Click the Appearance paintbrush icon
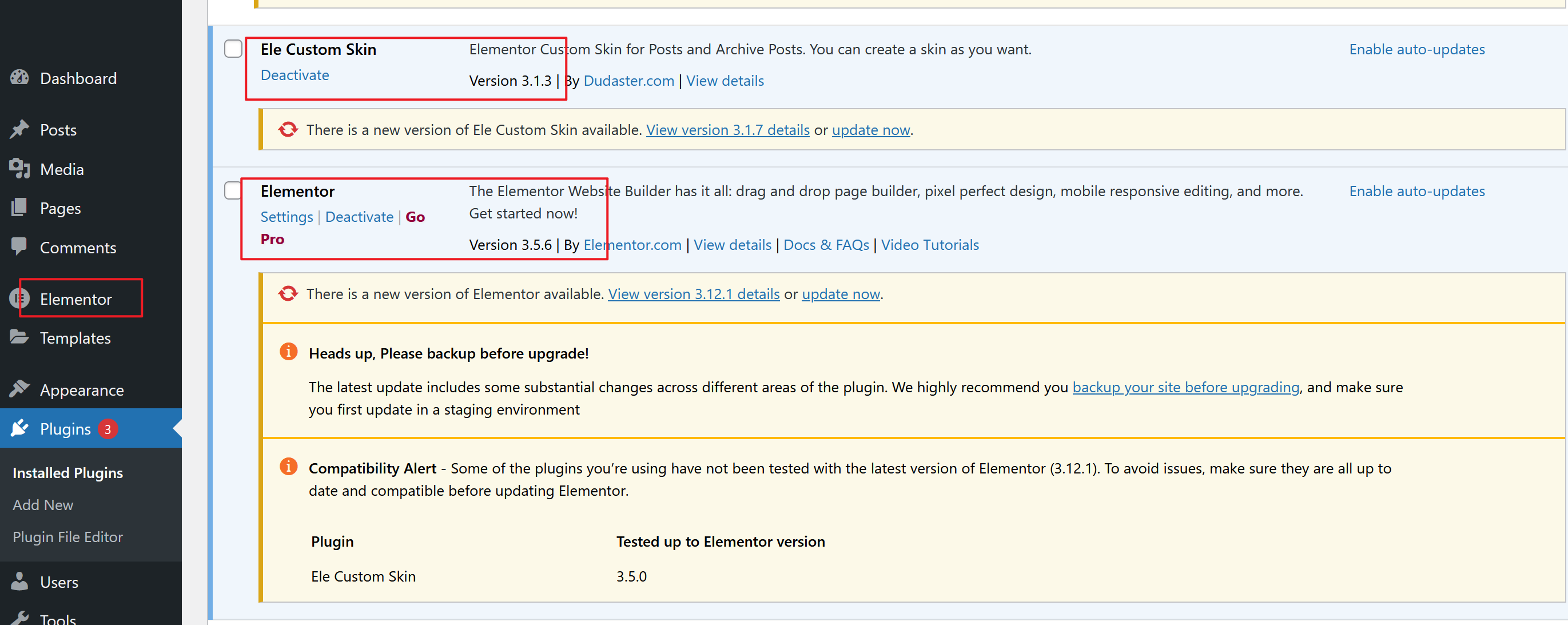The width and height of the screenshot is (1568, 625). click(x=19, y=389)
